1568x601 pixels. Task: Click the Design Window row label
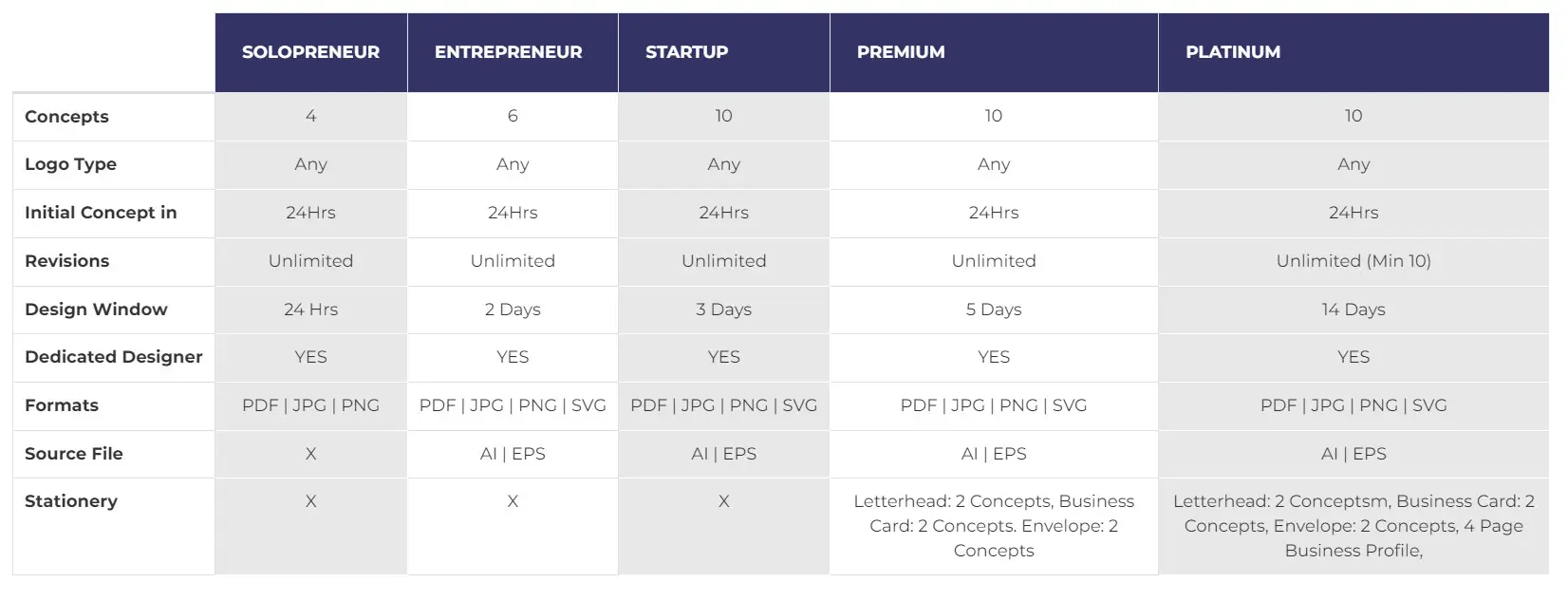pyautogui.click(x=96, y=310)
